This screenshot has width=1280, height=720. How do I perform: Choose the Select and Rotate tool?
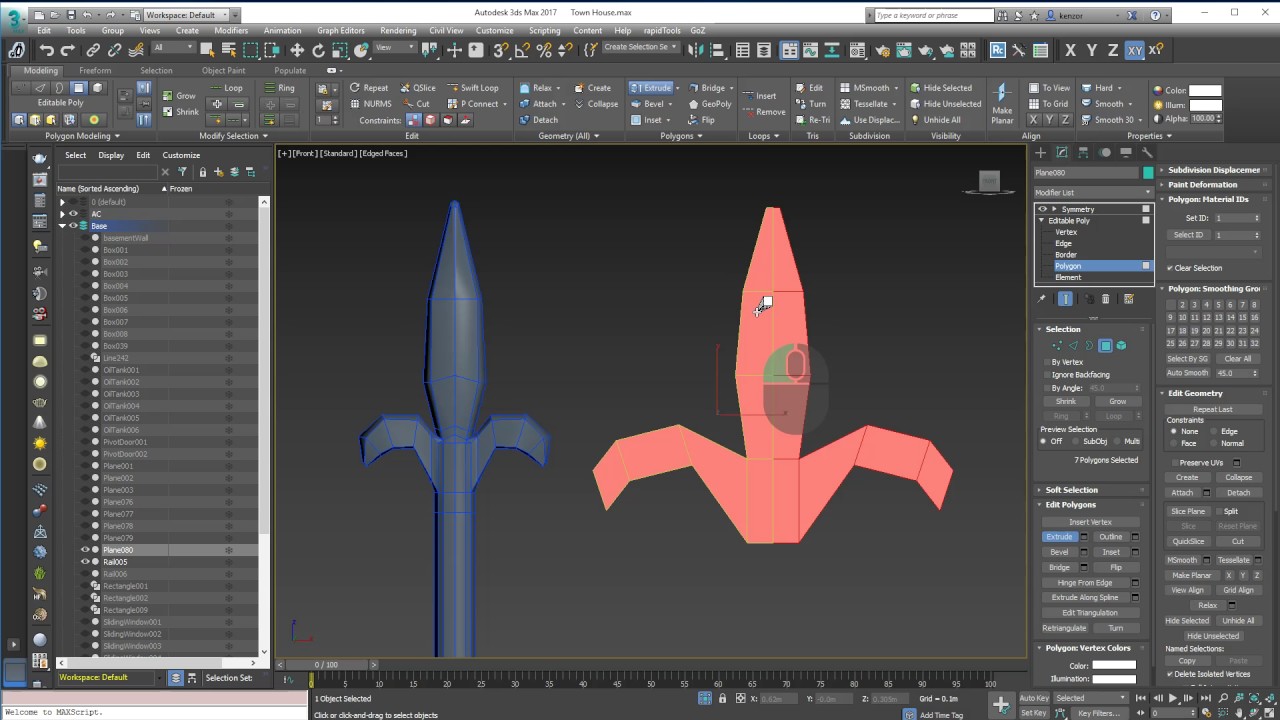pos(319,50)
